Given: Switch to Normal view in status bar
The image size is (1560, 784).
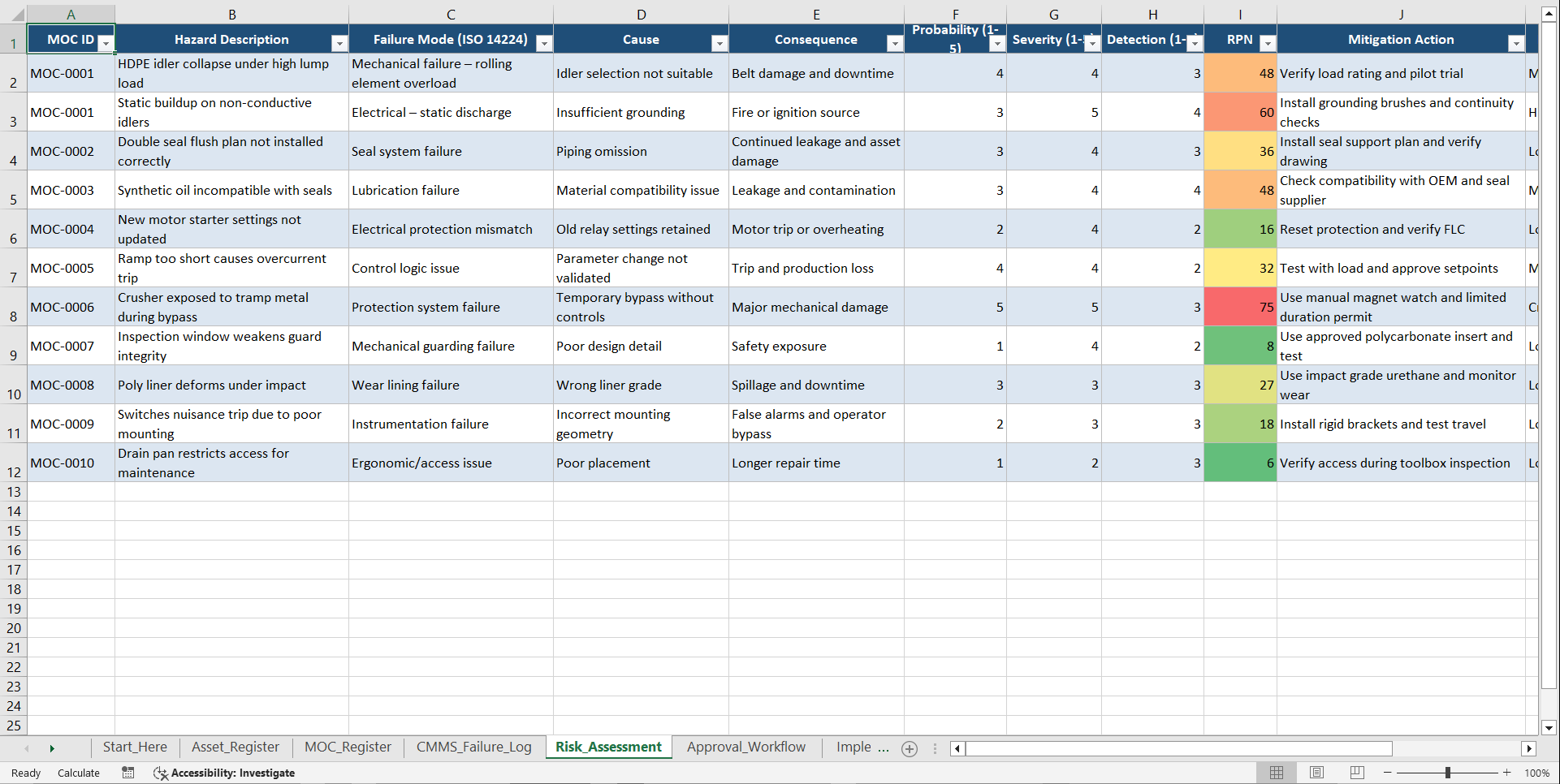Looking at the screenshot, I should coord(1276,773).
